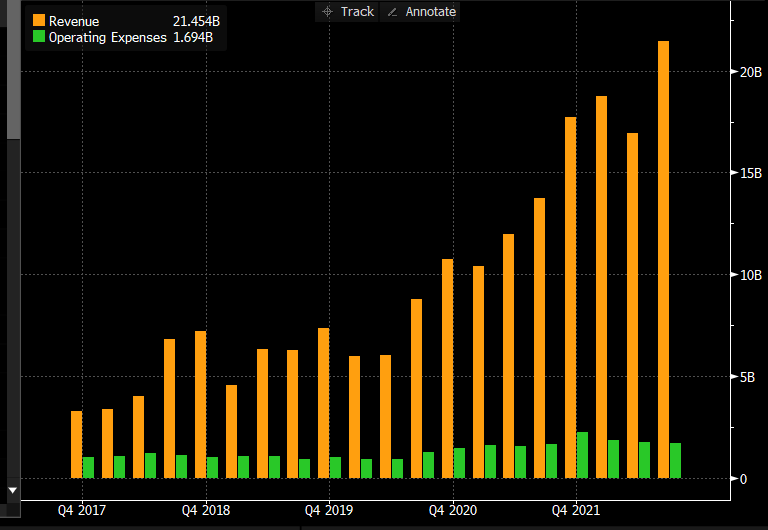The width and height of the screenshot is (768, 530).
Task: Click the 15B y-axis label
Action: click(748, 173)
